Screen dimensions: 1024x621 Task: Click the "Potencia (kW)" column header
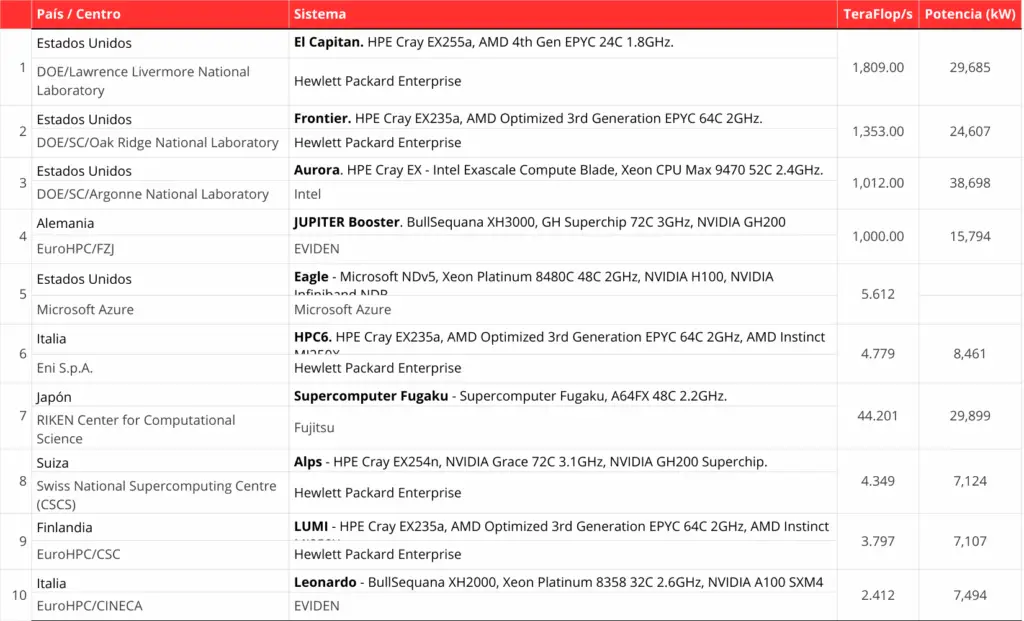969,15
